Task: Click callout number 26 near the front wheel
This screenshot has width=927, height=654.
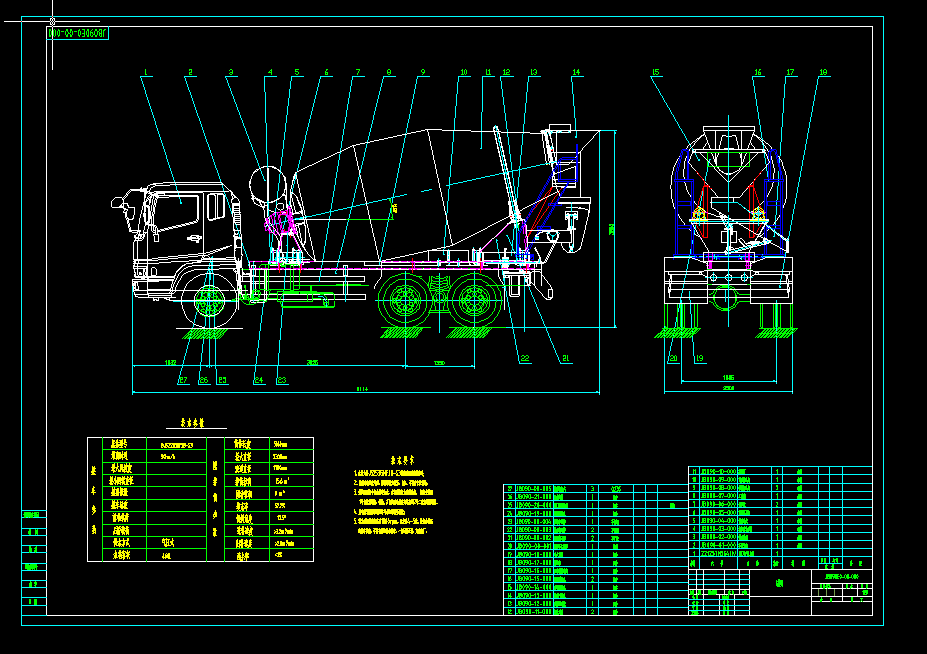Action: coord(203,380)
